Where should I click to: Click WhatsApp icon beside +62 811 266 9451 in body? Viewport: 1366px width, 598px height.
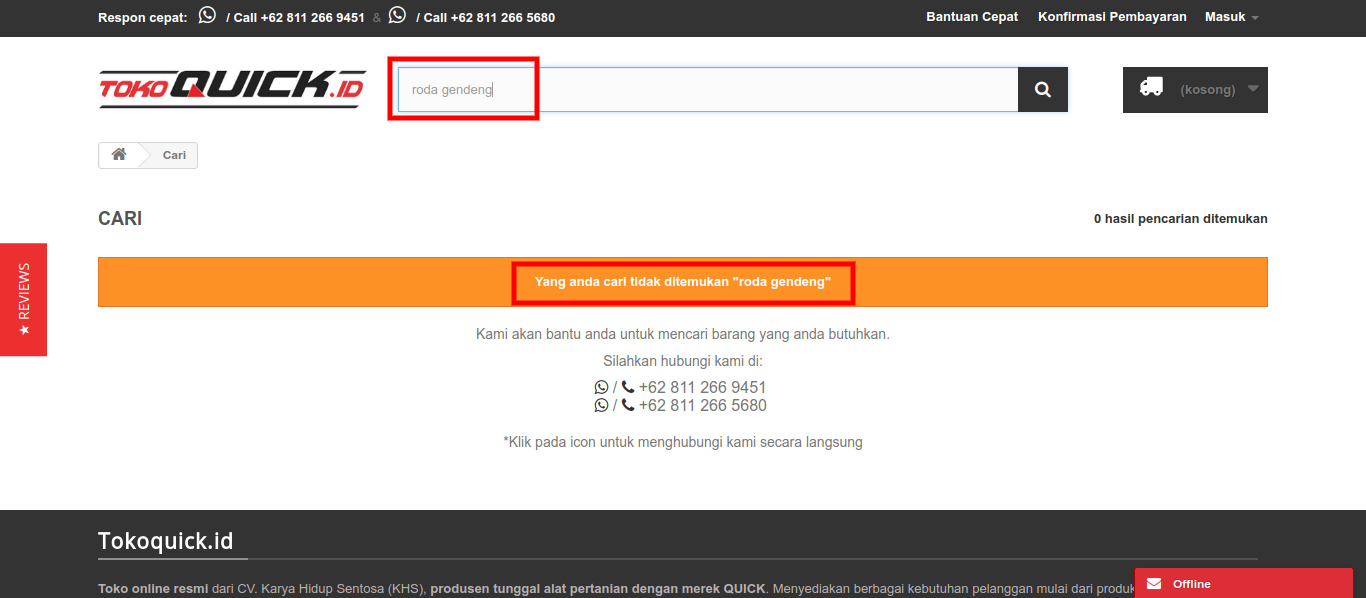pos(601,387)
